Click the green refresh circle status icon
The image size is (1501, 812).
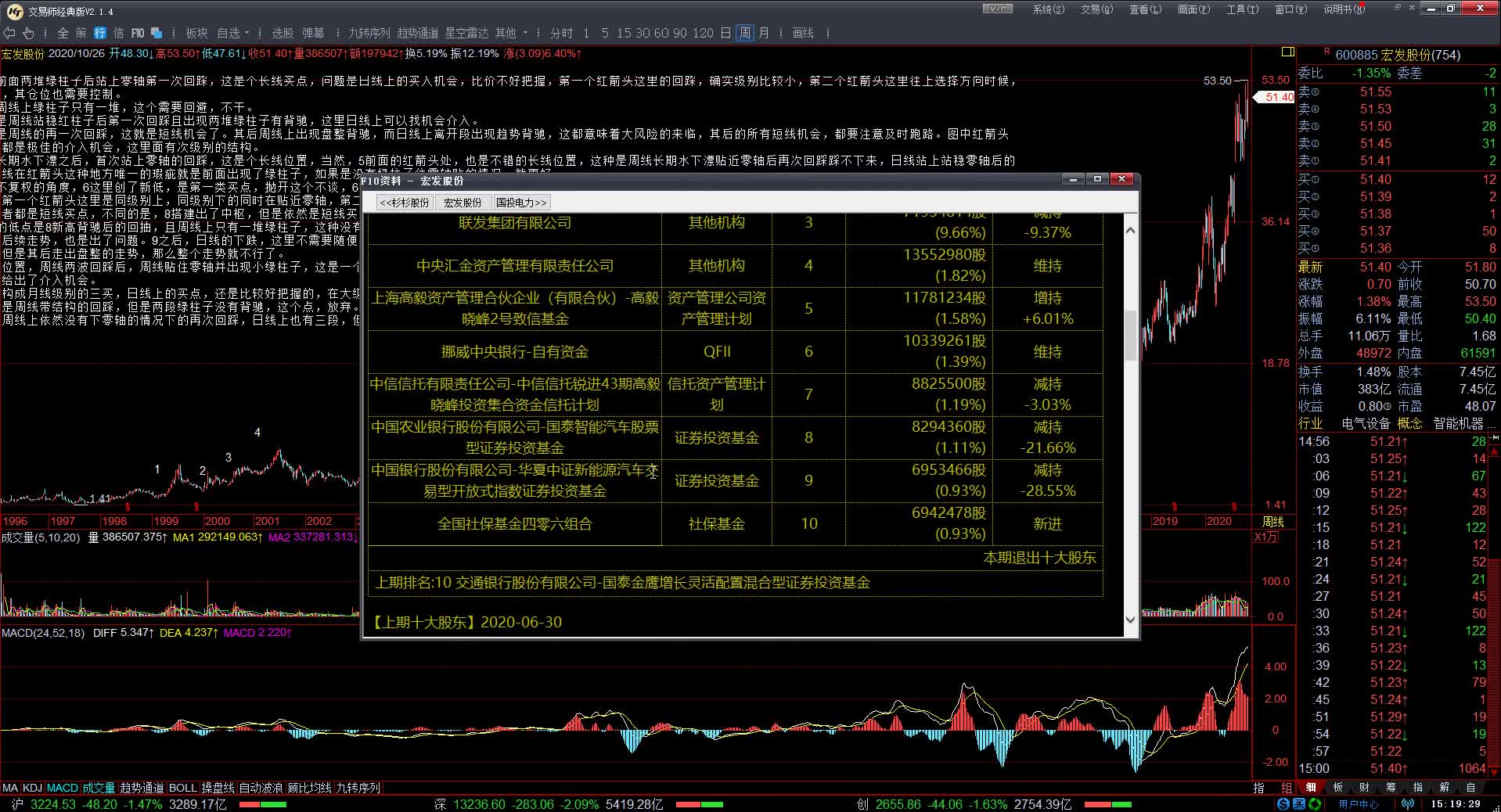pyautogui.click(x=1315, y=804)
